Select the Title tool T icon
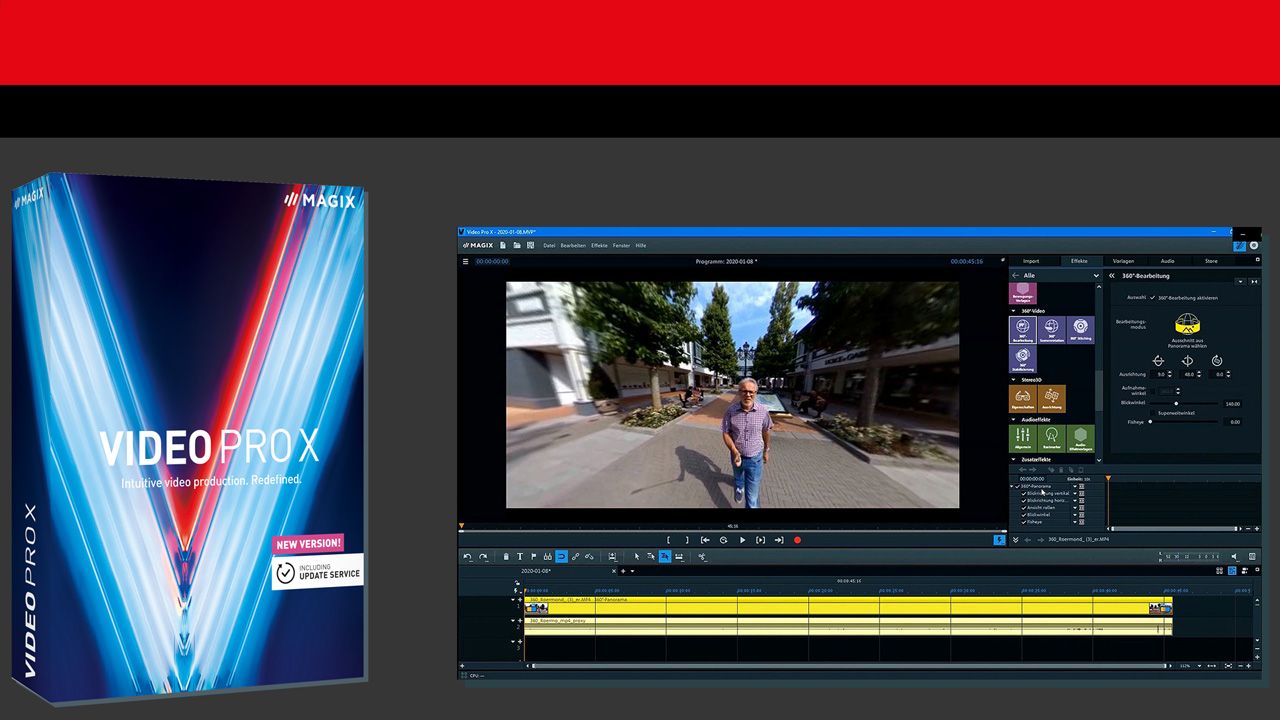1280x720 pixels. click(520, 557)
